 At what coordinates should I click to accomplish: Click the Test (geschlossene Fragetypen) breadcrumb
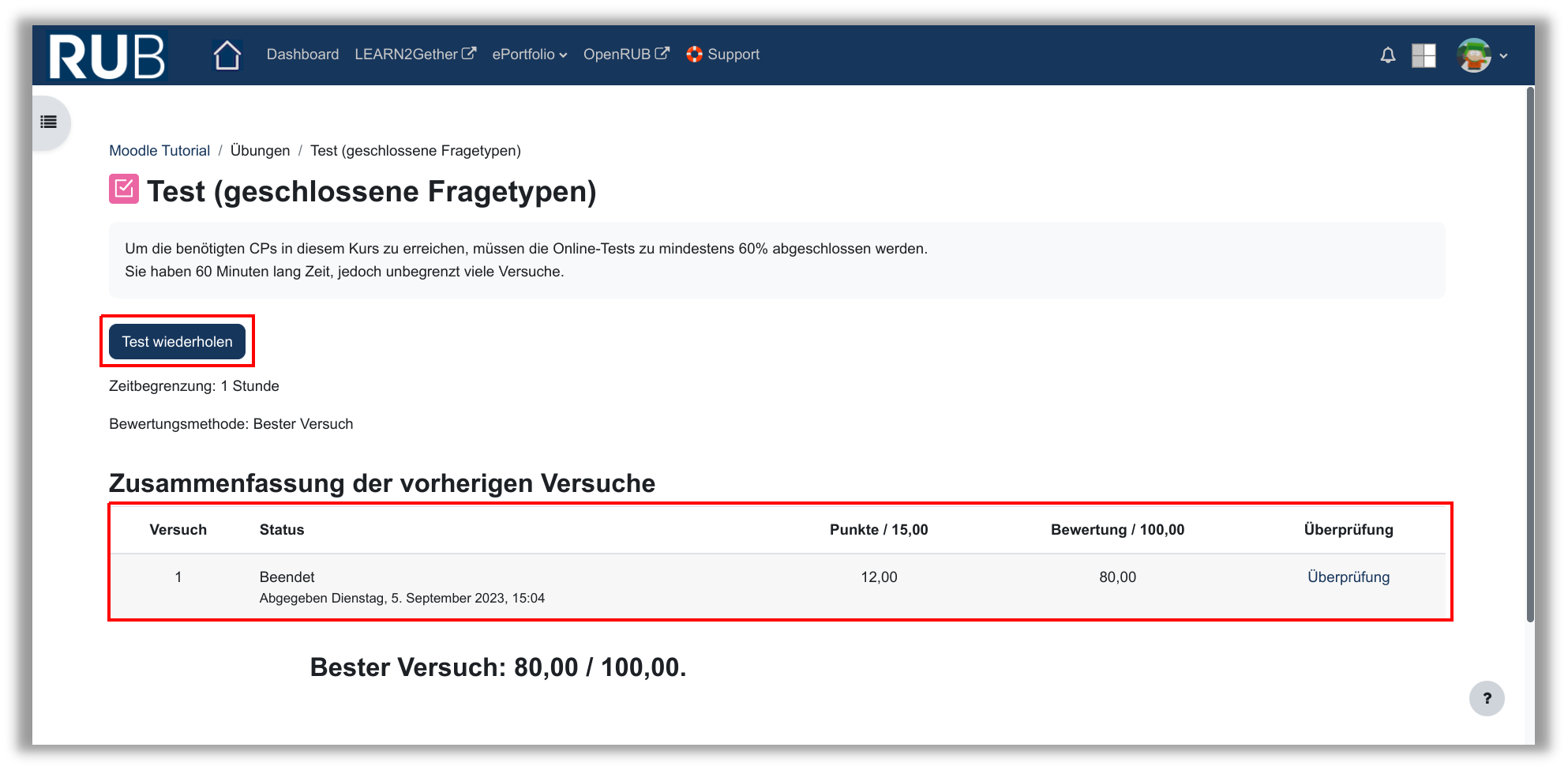point(415,151)
